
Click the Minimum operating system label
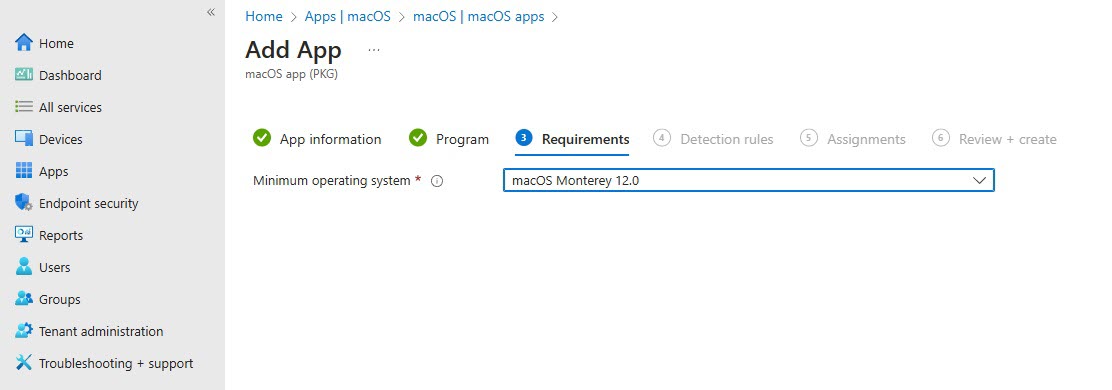[332, 180]
